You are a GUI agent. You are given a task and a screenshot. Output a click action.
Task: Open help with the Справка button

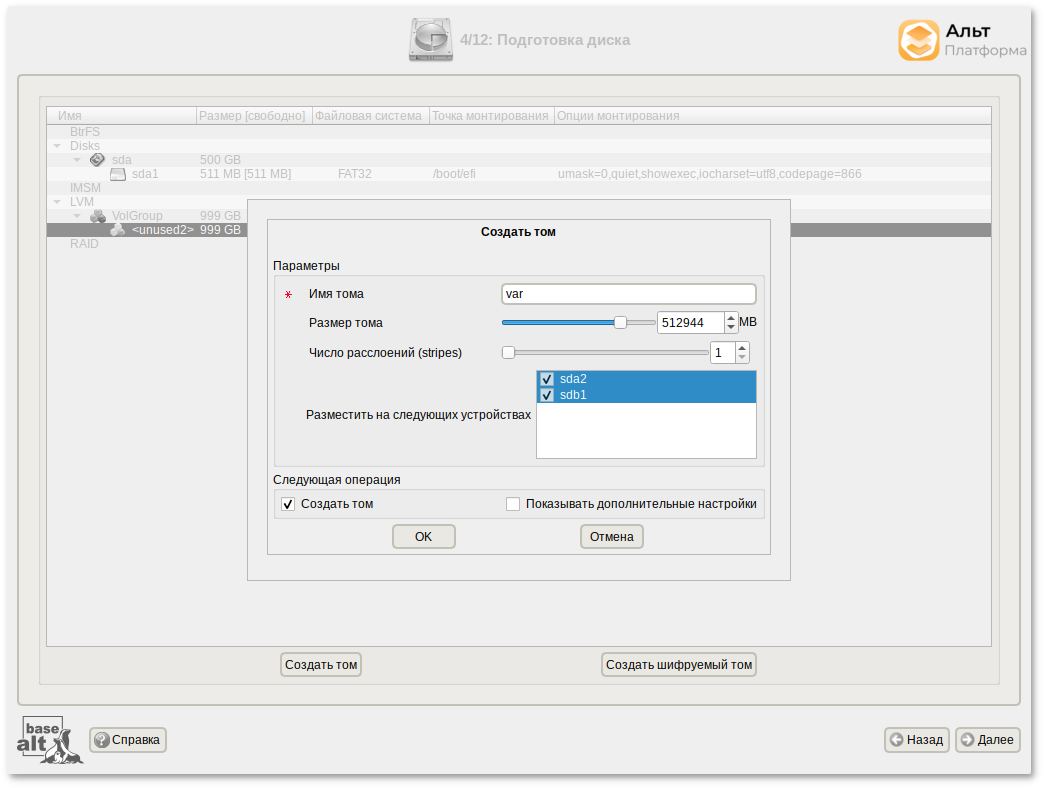point(128,740)
